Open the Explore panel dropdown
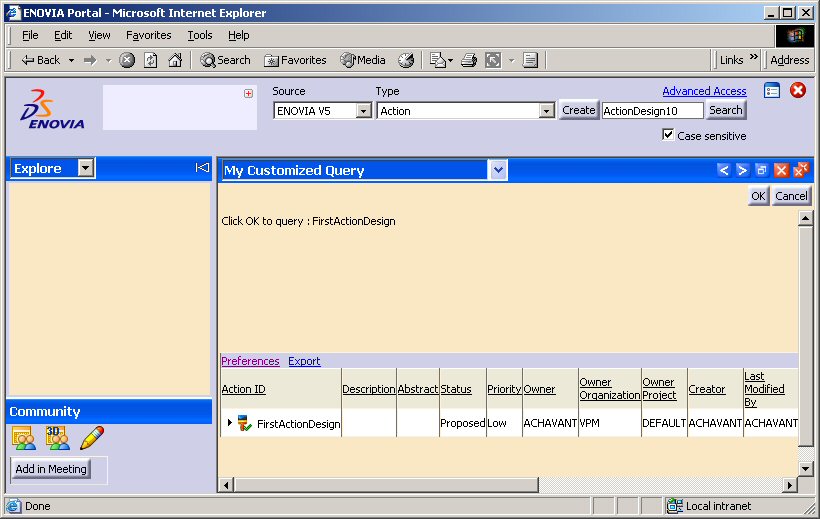The height and width of the screenshot is (519, 820). click(x=86, y=168)
